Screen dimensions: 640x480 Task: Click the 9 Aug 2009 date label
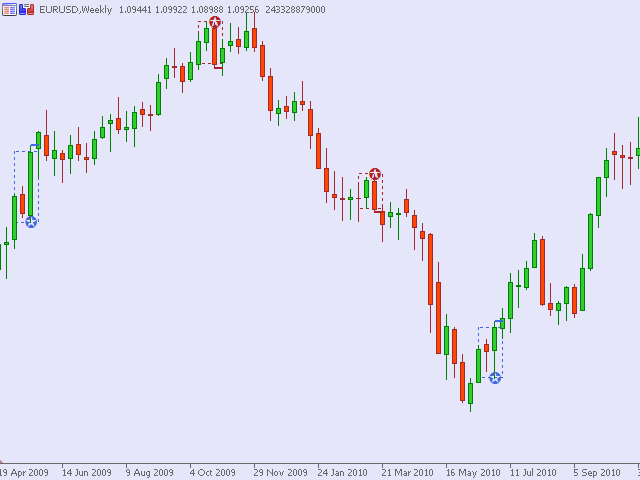150,473
